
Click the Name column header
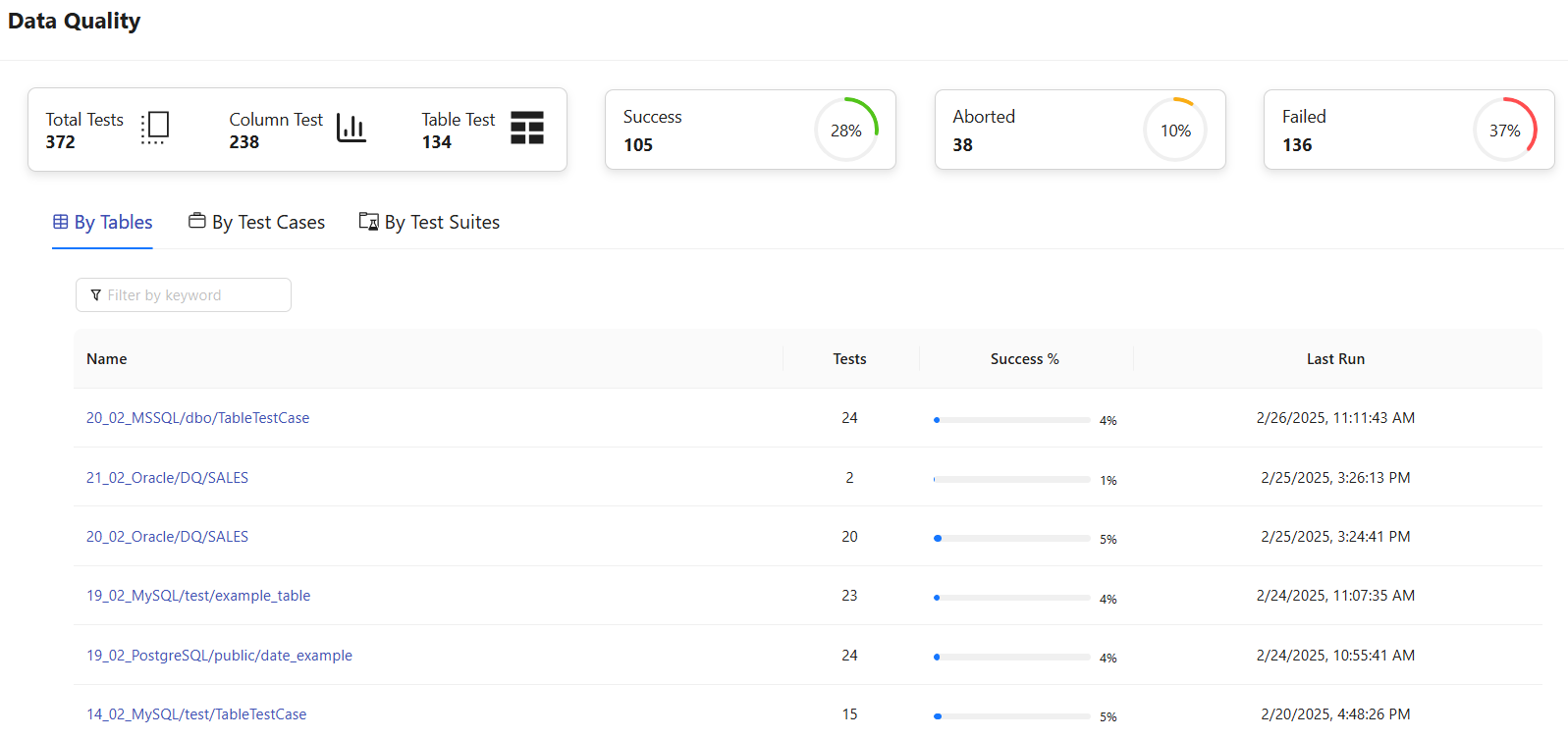pyautogui.click(x=106, y=359)
